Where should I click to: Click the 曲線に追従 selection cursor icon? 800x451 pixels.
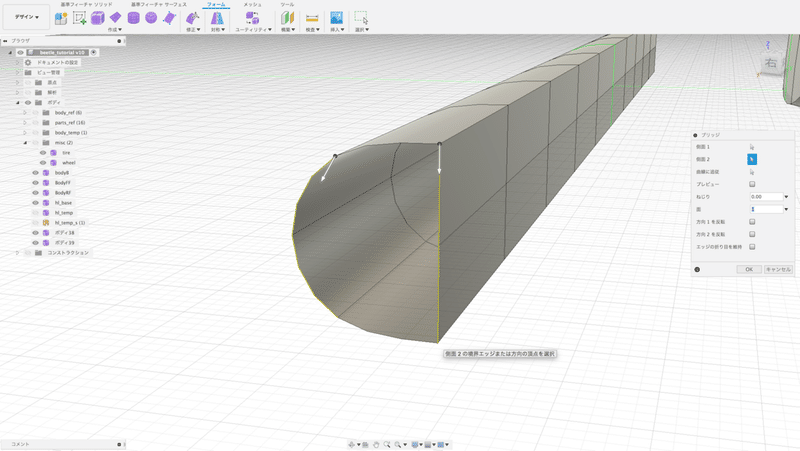point(752,172)
